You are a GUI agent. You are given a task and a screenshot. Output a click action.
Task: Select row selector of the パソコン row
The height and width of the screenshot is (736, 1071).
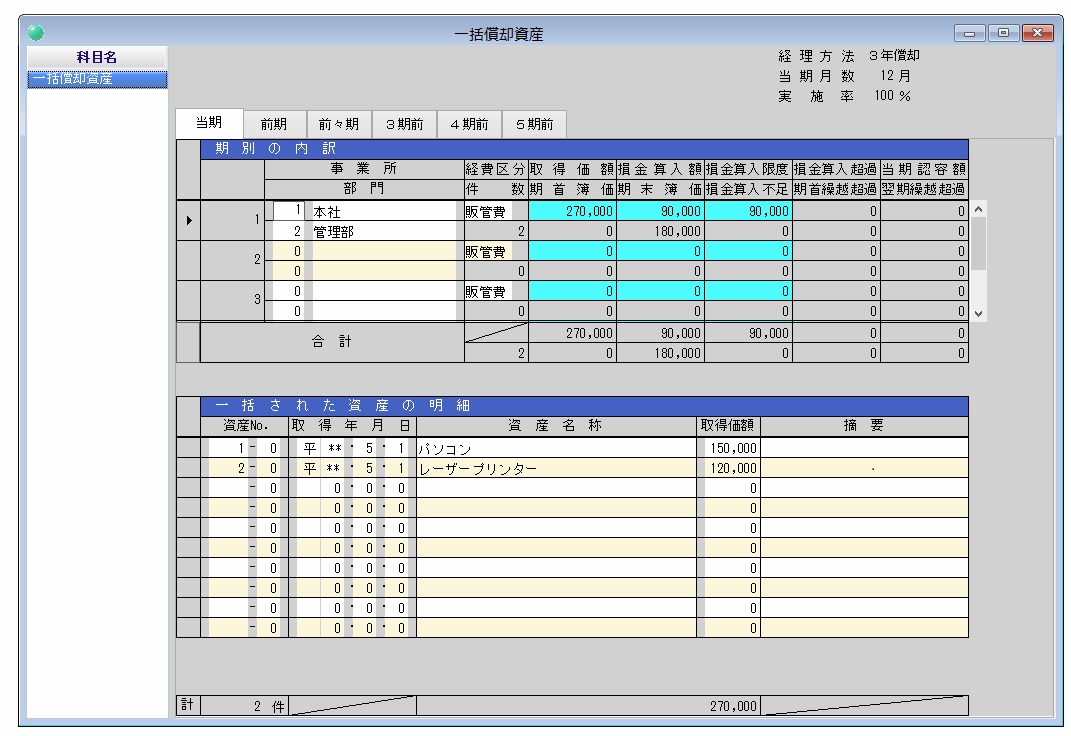(189, 448)
